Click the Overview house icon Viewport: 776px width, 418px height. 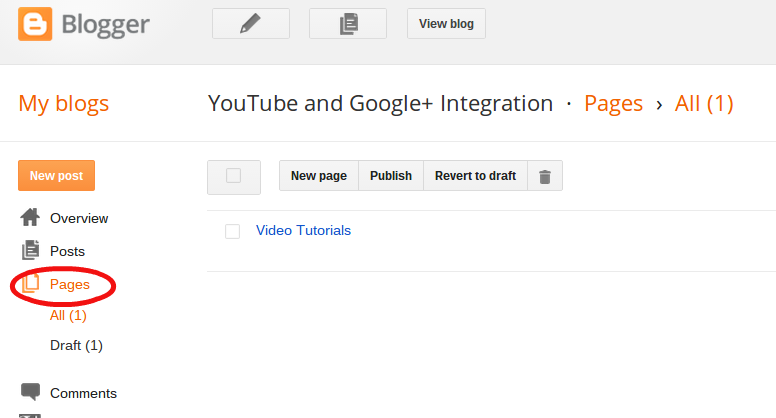tap(30, 217)
